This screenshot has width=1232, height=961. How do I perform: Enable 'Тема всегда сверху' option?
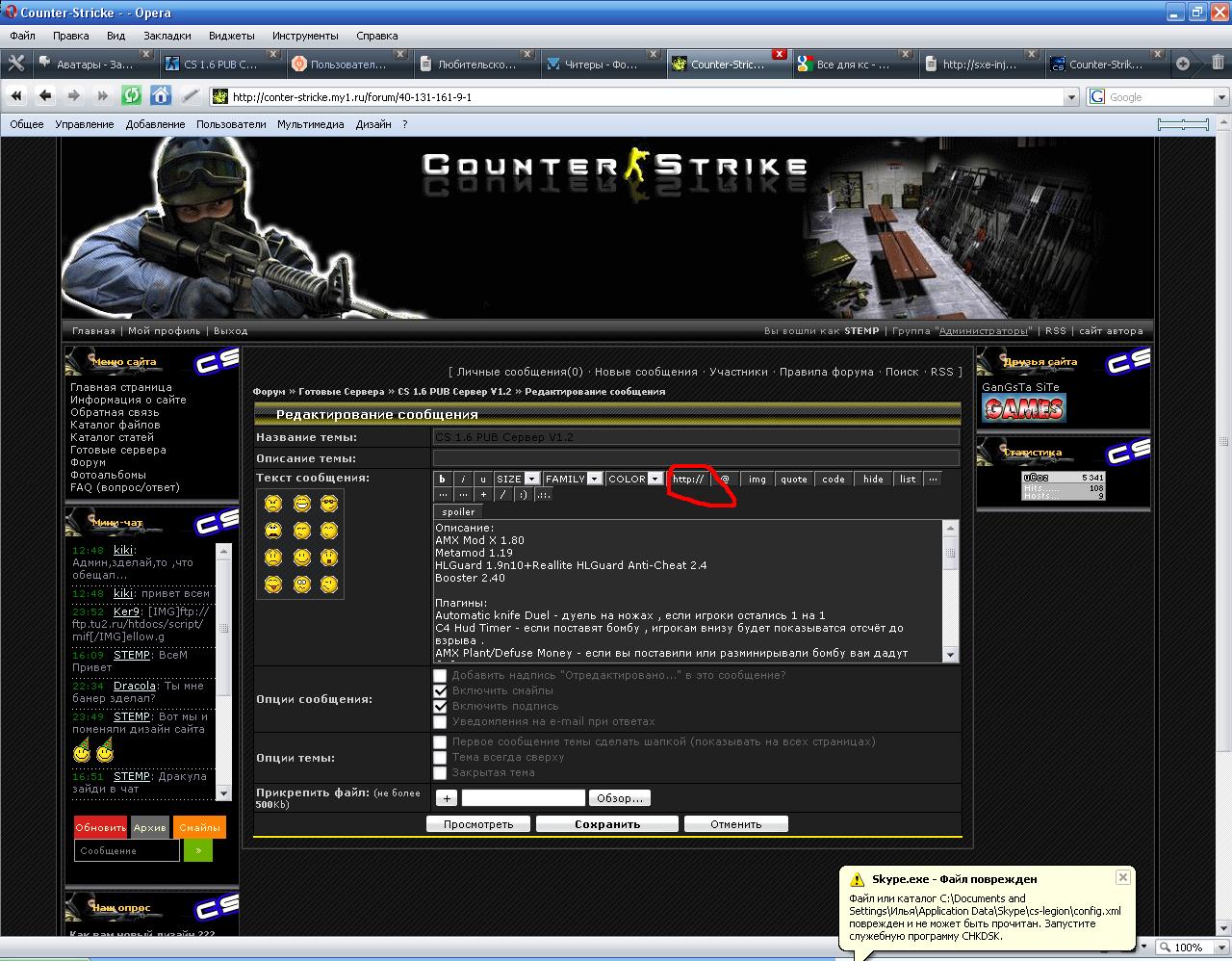[440, 758]
